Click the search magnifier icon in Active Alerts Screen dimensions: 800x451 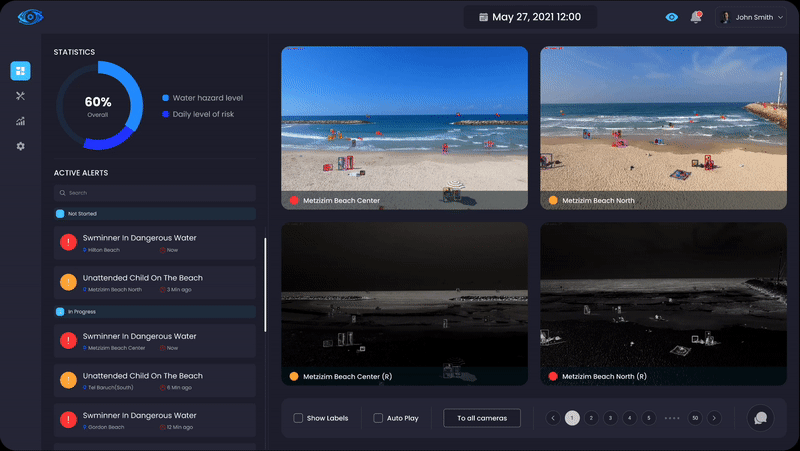pos(62,193)
